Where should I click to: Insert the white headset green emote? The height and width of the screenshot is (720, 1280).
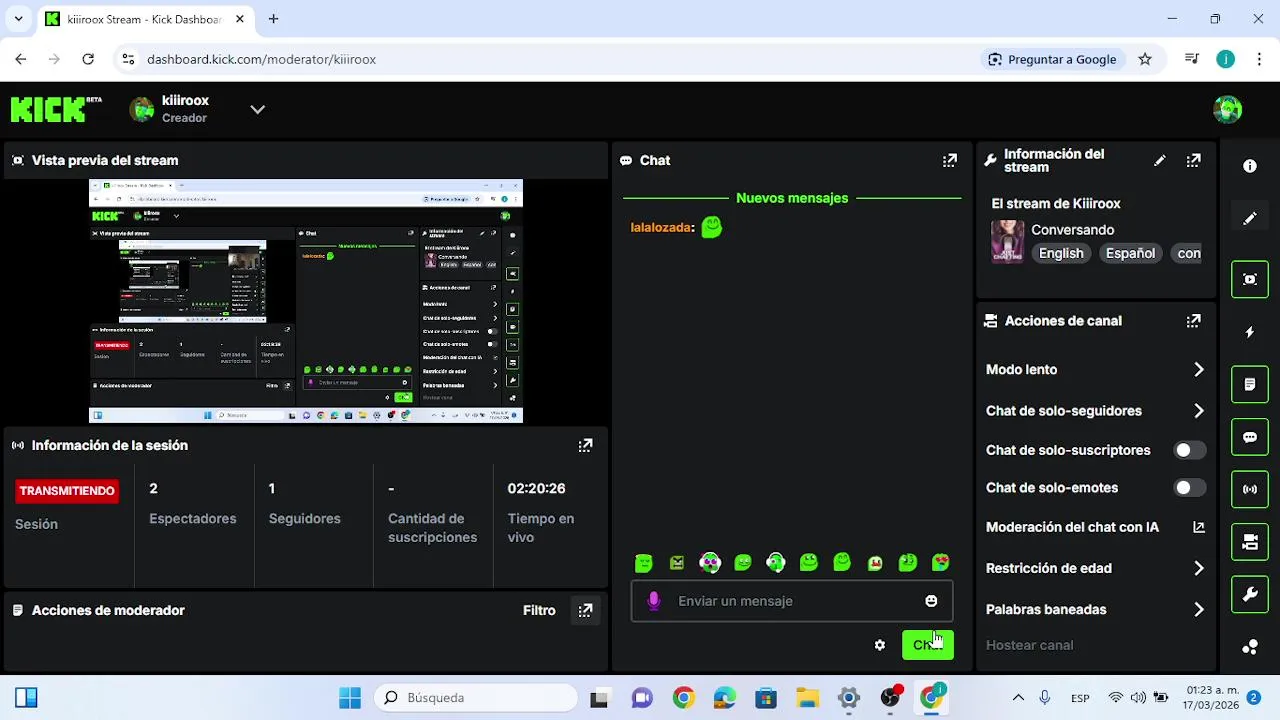tap(776, 563)
